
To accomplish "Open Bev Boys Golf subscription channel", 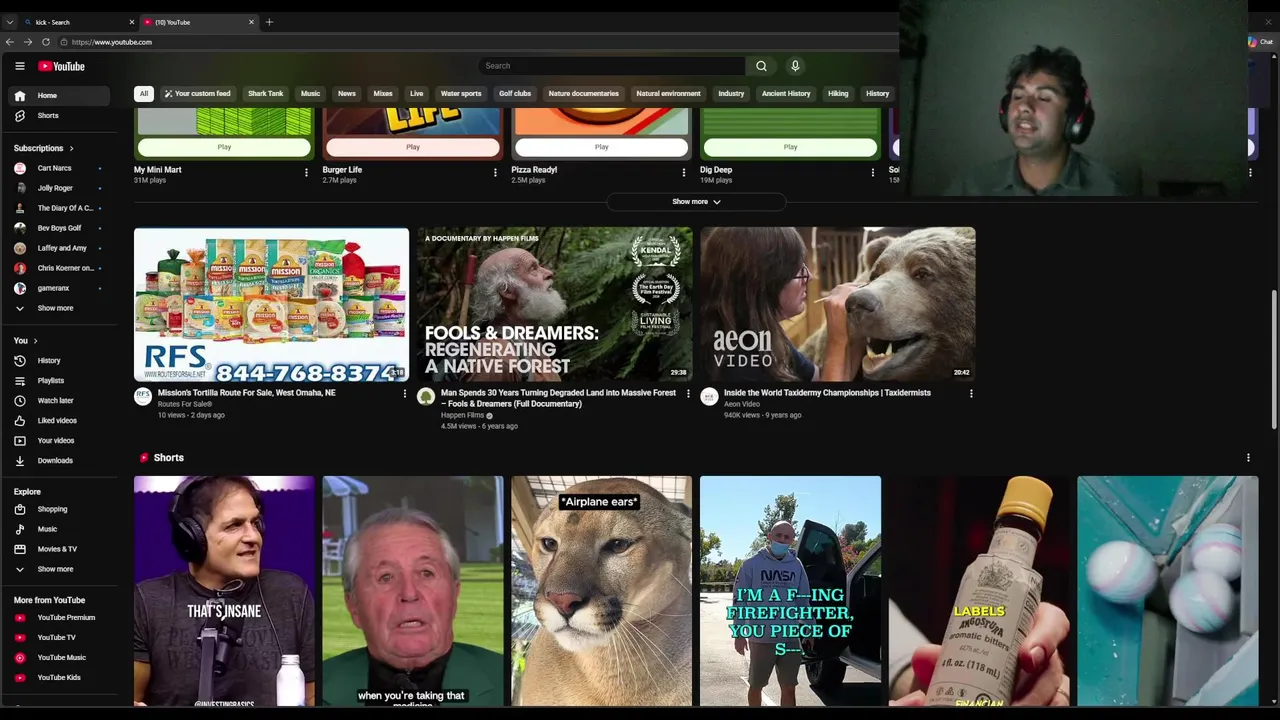I will pyautogui.click(x=59, y=228).
